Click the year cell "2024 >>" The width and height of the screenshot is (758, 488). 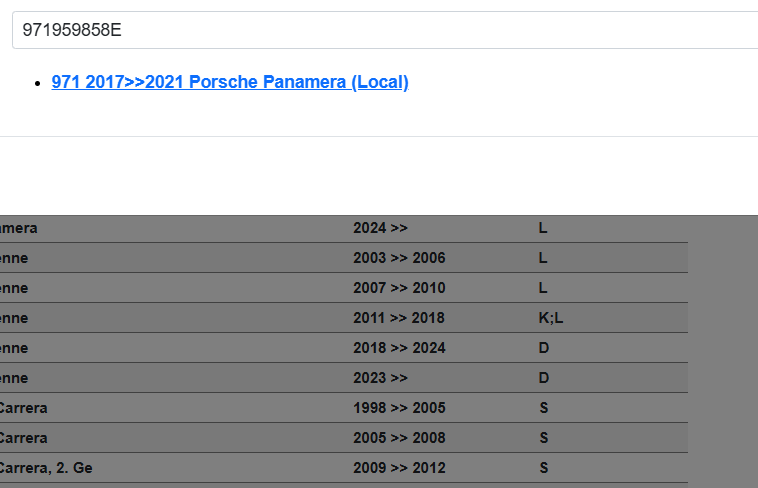pos(380,228)
